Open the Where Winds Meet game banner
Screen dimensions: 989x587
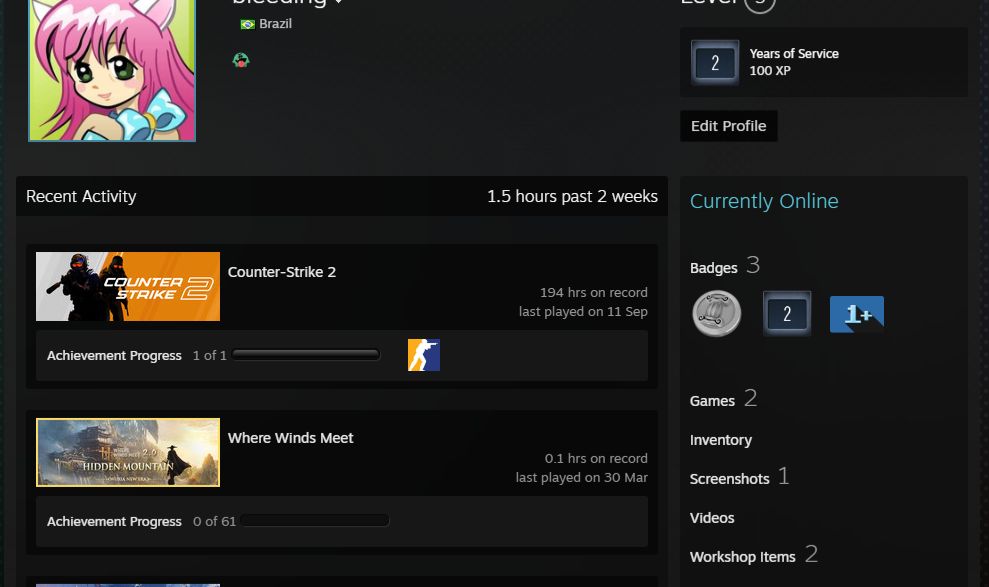click(128, 452)
